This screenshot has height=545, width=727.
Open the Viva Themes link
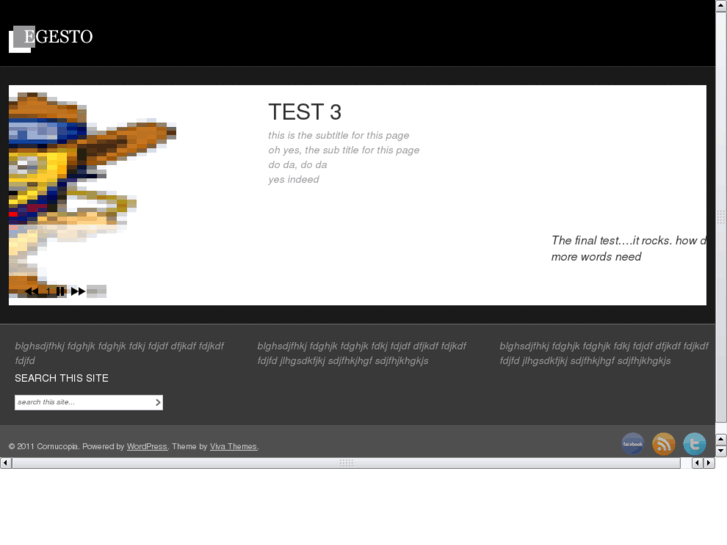coord(233,446)
